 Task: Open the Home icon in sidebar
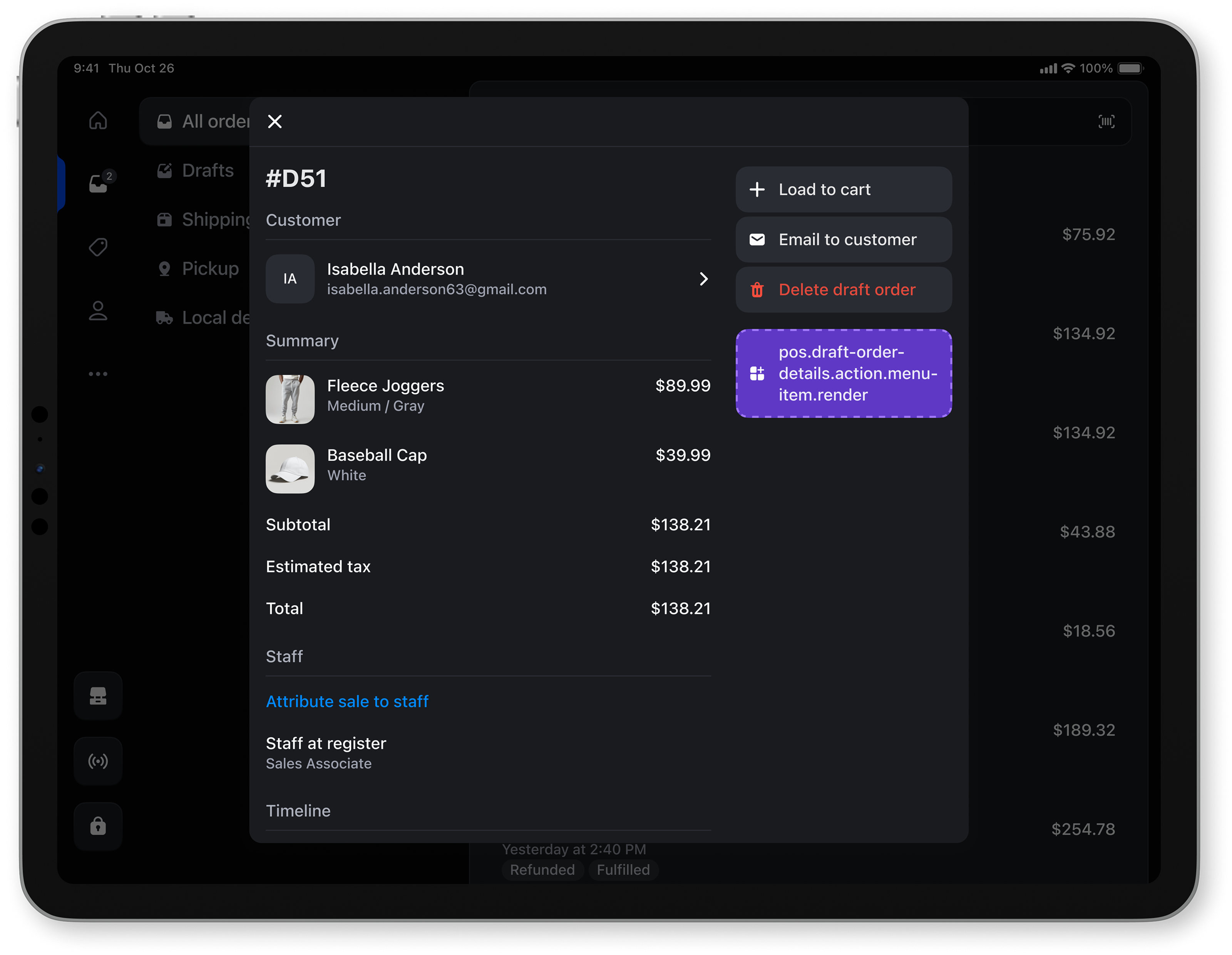tap(98, 121)
